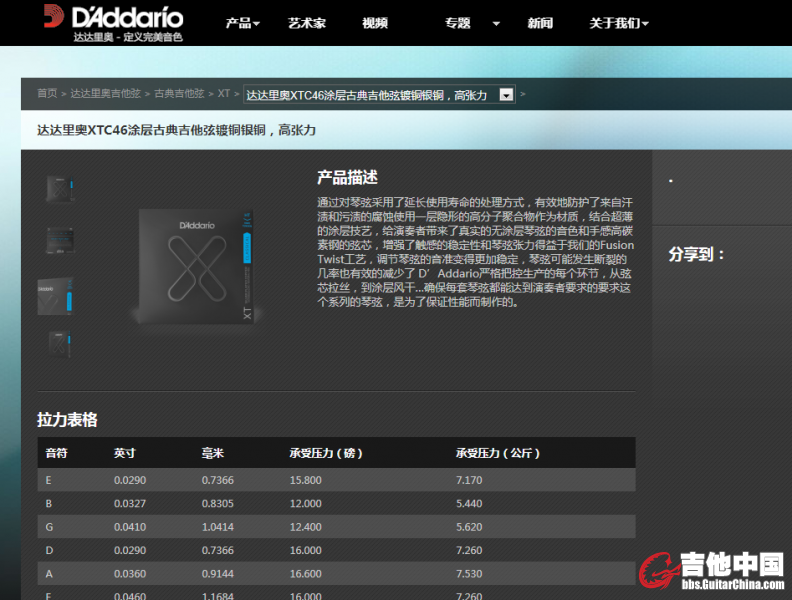The height and width of the screenshot is (600, 792).
Task: Click the product title 达达里奥XTC46涂层古典吉他弦
Action: click(x=176, y=130)
